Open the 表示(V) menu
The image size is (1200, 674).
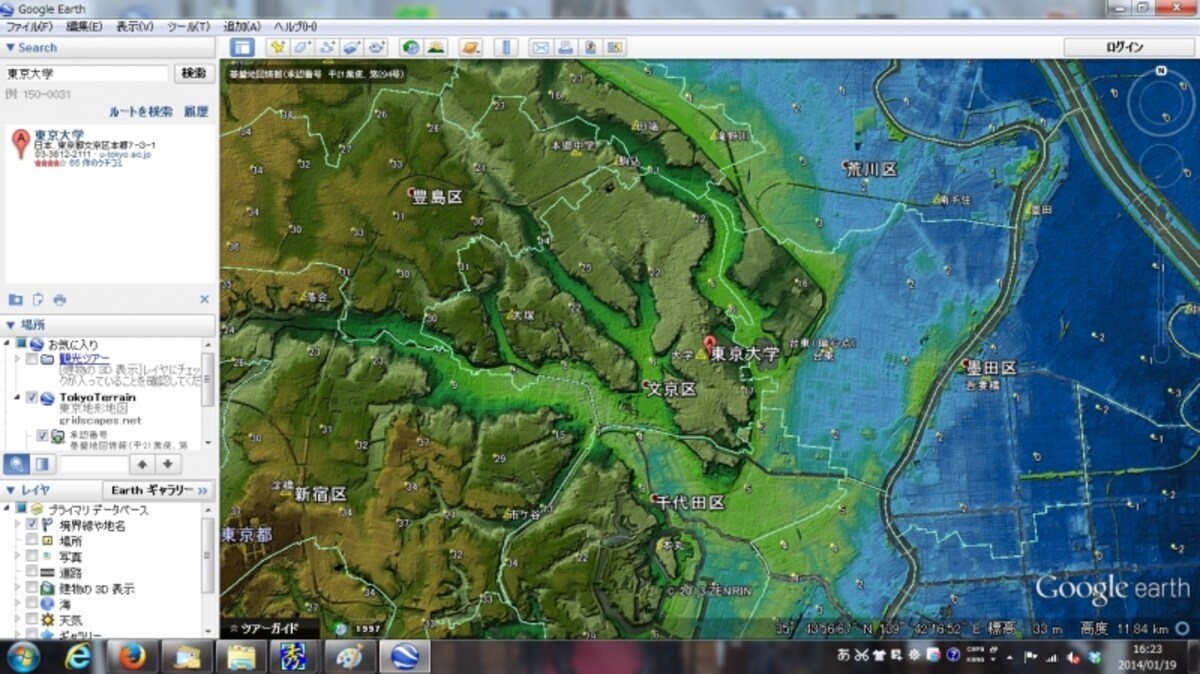pos(135,26)
